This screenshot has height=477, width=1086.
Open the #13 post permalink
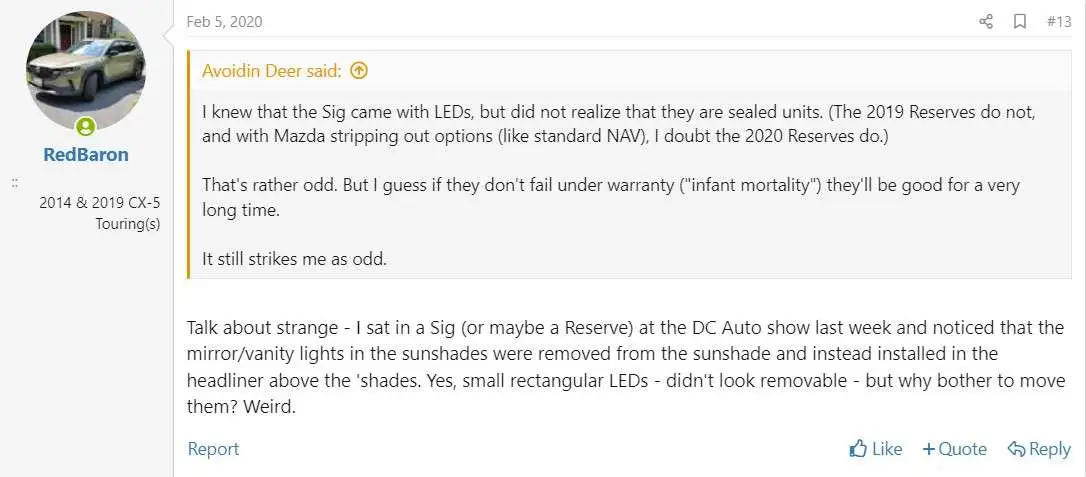[1059, 21]
